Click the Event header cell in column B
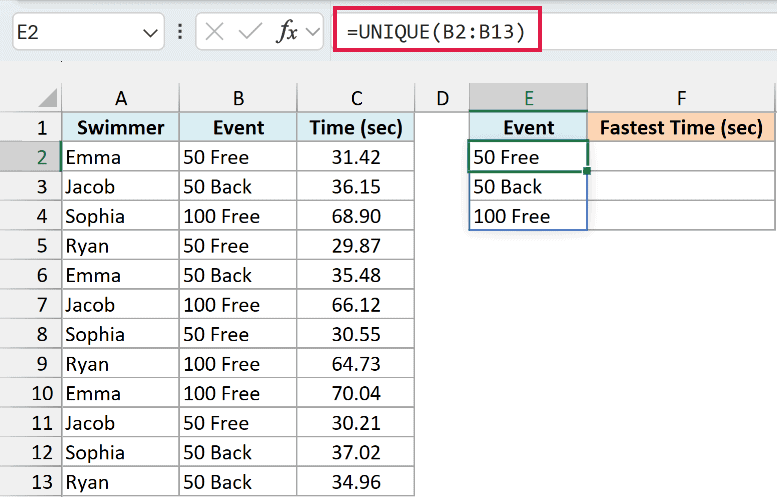 point(238,127)
